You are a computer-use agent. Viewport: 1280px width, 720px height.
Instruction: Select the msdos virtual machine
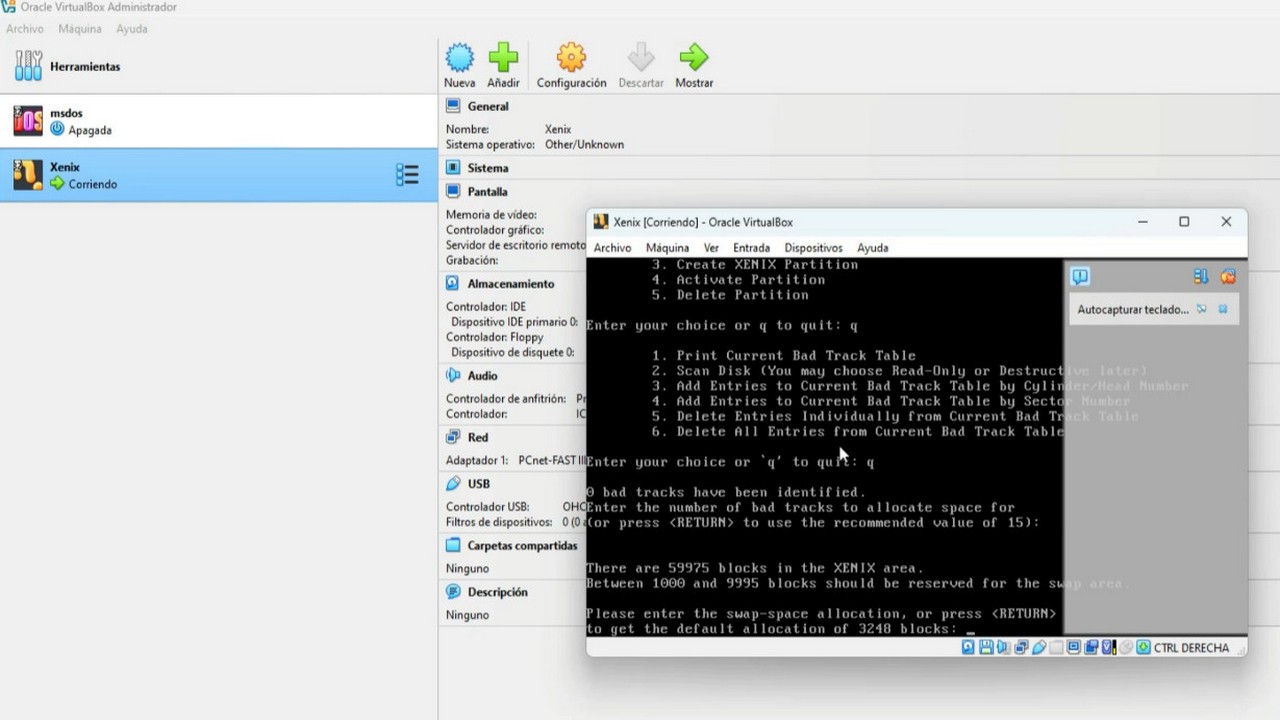click(219, 121)
